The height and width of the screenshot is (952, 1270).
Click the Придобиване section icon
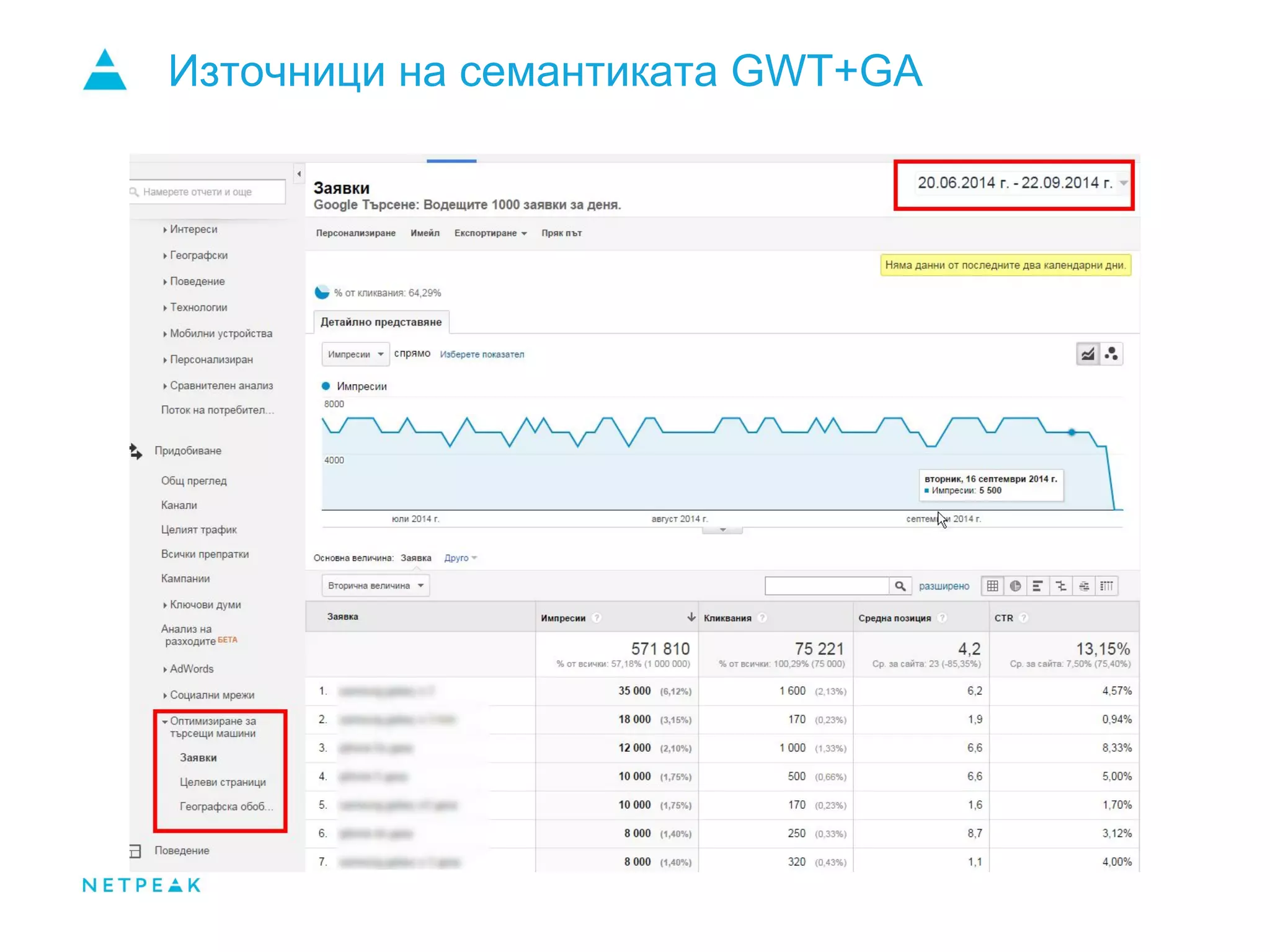click(135, 451)
